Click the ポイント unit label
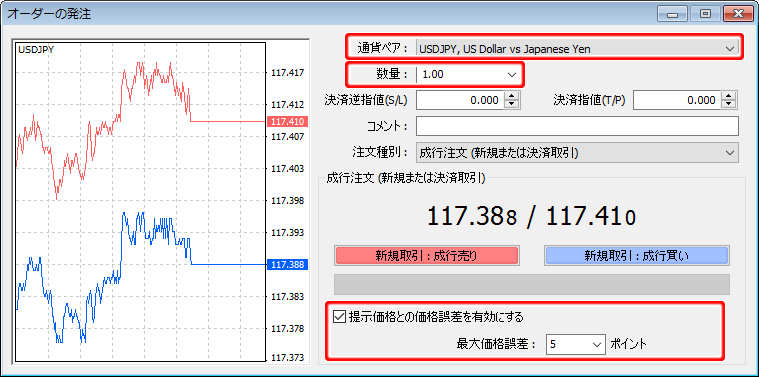759x377 pixels. [628, 345]
